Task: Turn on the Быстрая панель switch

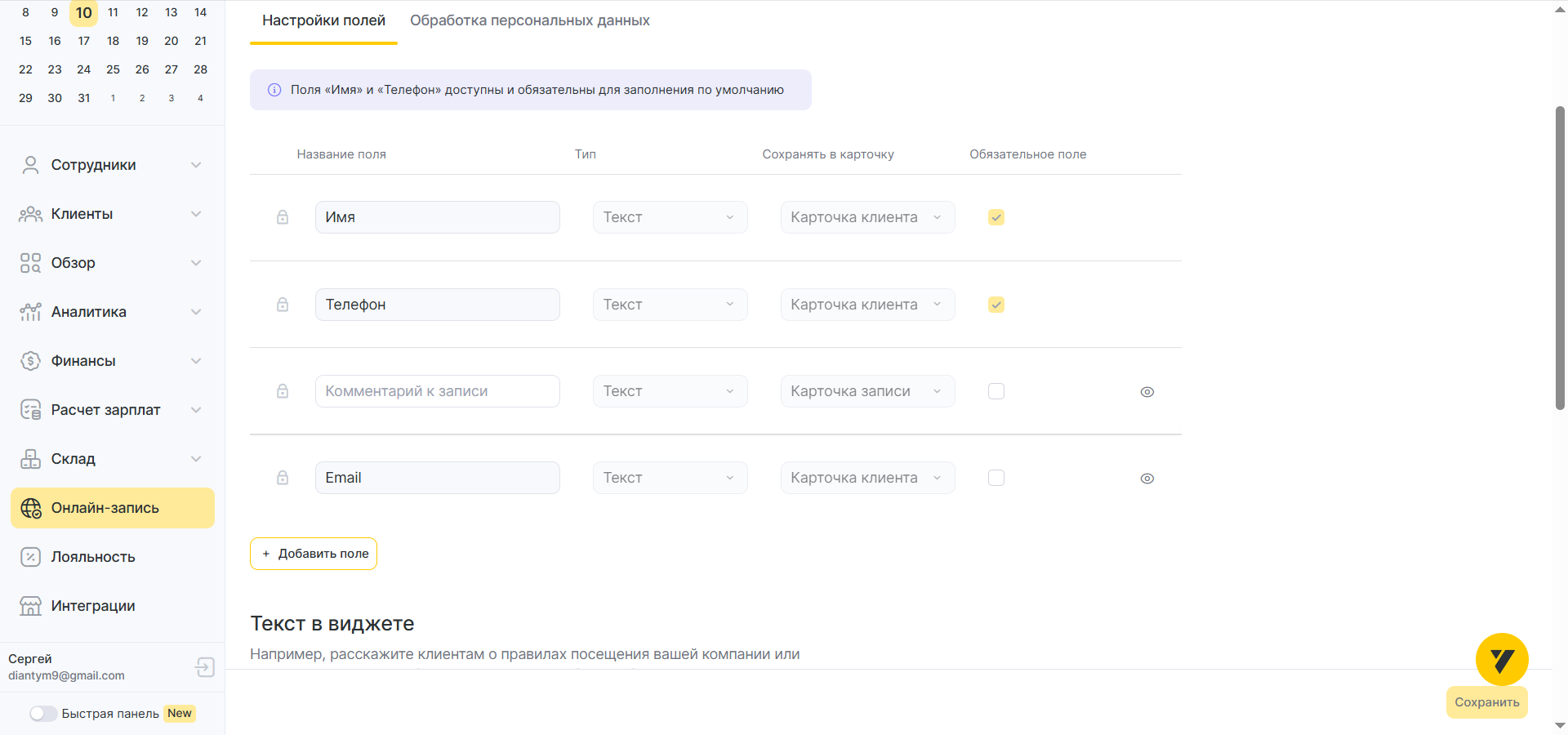Action: click(x=43, y=714)
